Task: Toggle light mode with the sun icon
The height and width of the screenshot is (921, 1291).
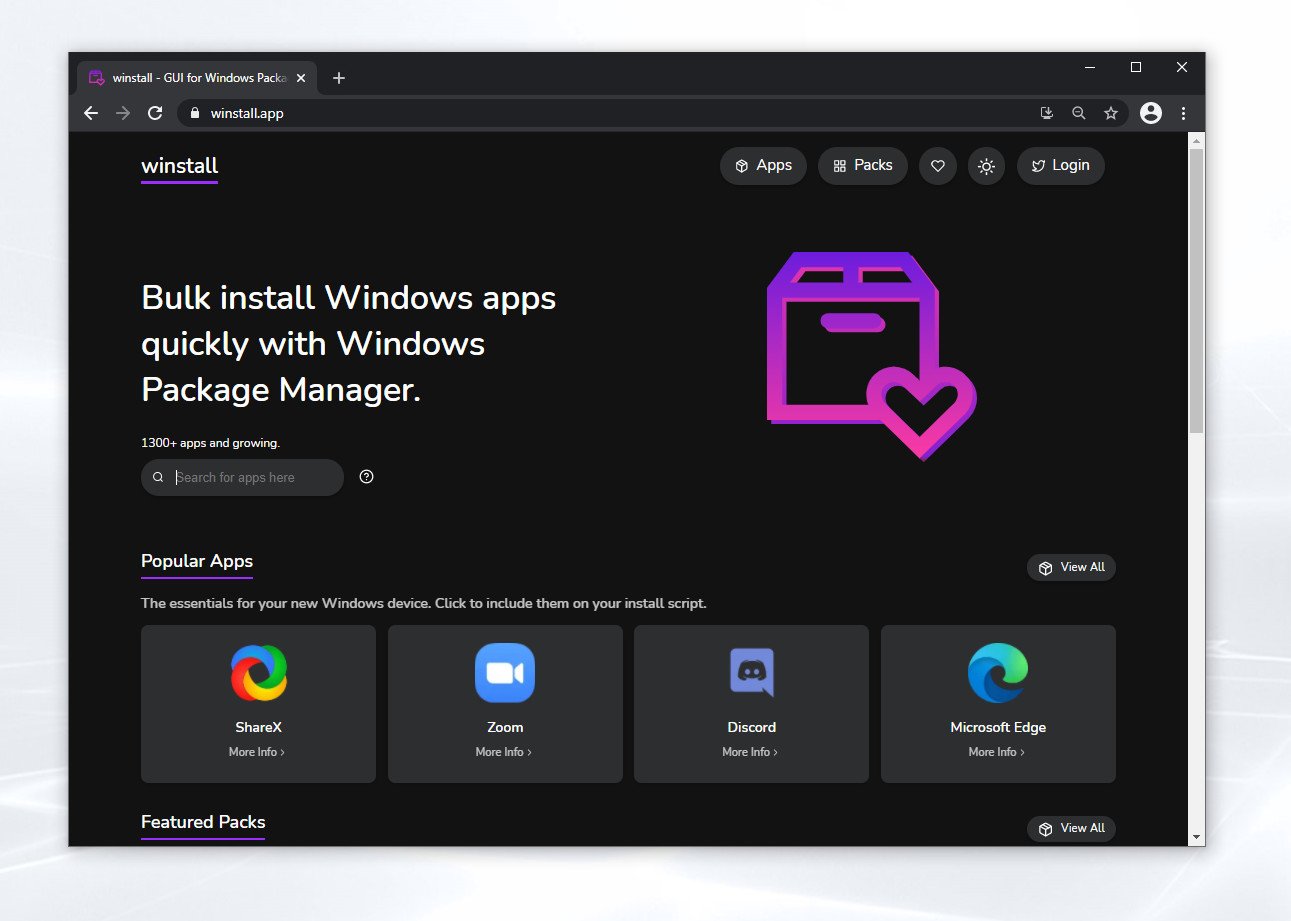Action: [986, 165]
